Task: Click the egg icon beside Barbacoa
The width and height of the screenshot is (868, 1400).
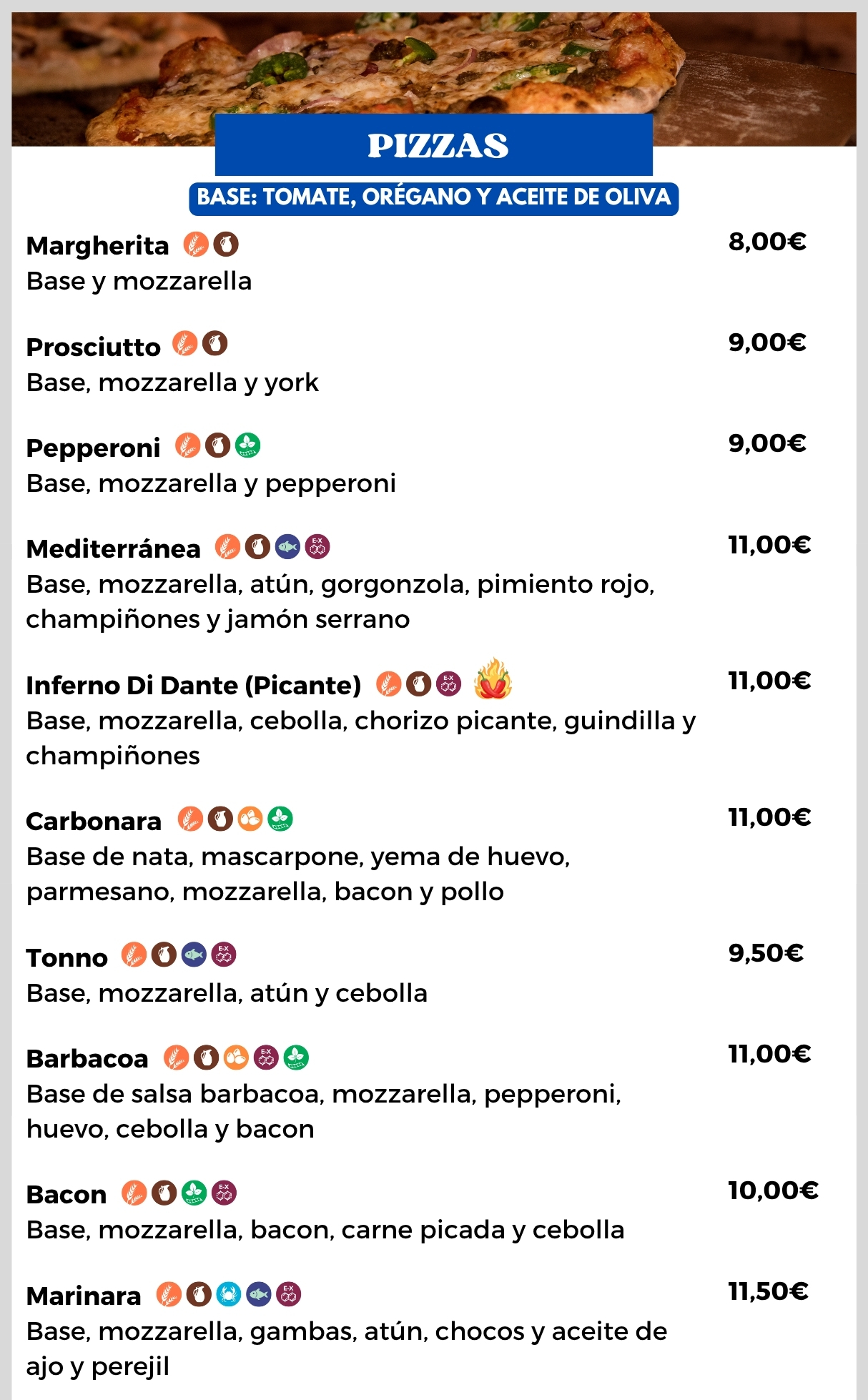Action: click(236, 1057)
